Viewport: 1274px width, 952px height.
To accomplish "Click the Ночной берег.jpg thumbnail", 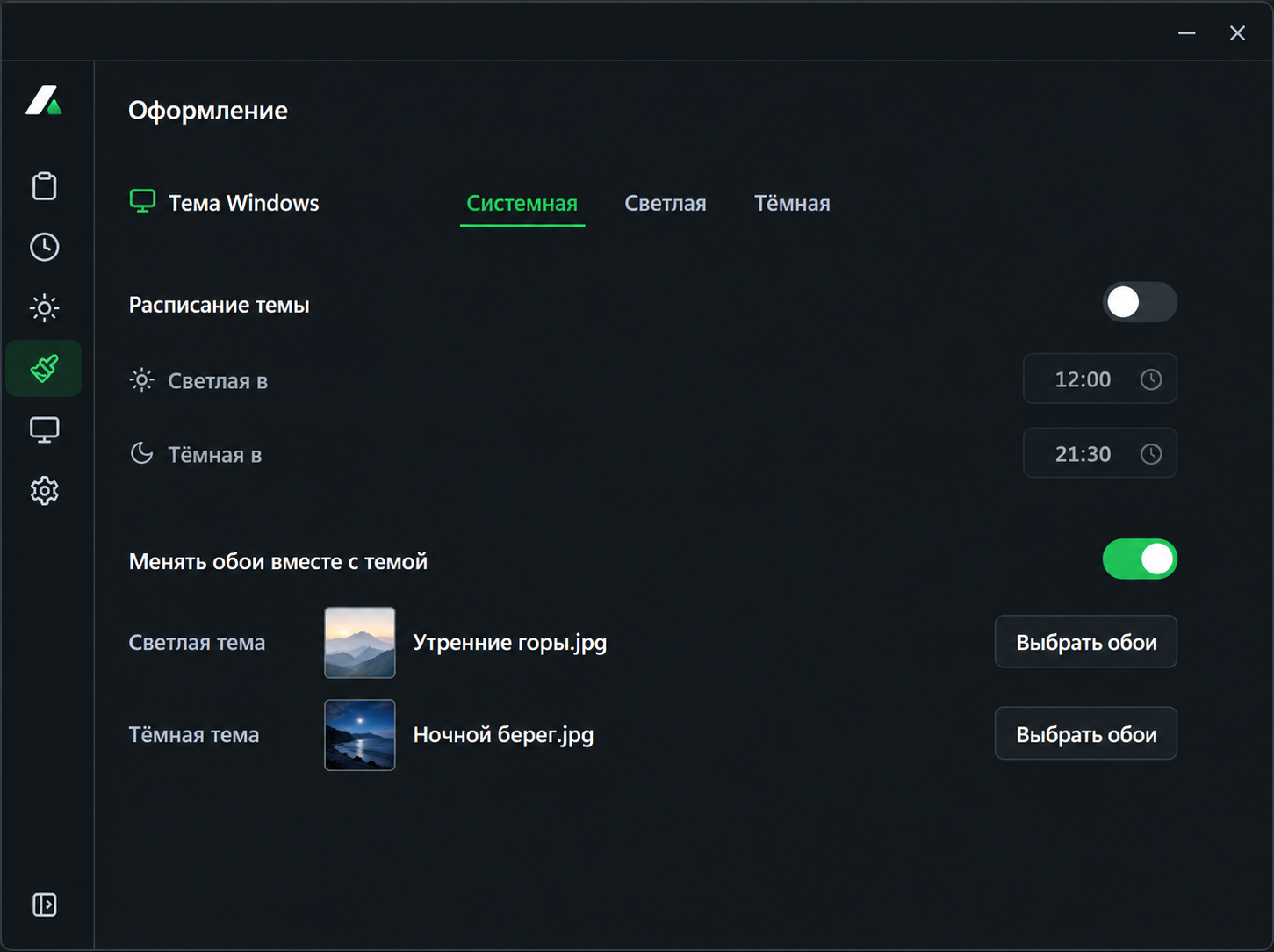I will coord(360,735).
